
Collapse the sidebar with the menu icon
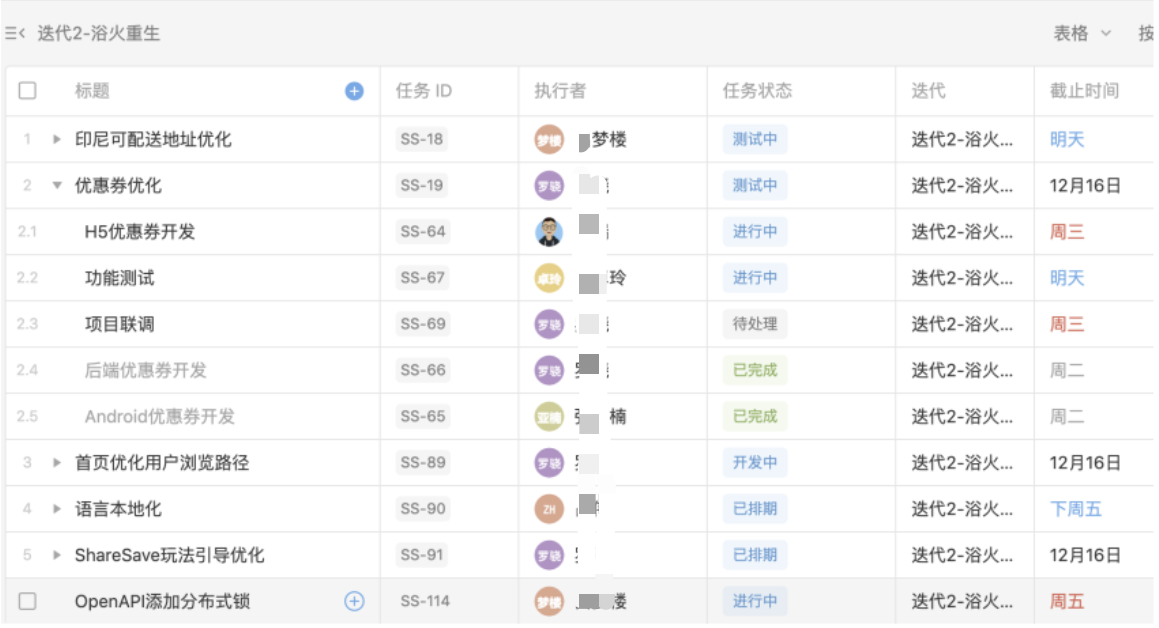point(15,33)
